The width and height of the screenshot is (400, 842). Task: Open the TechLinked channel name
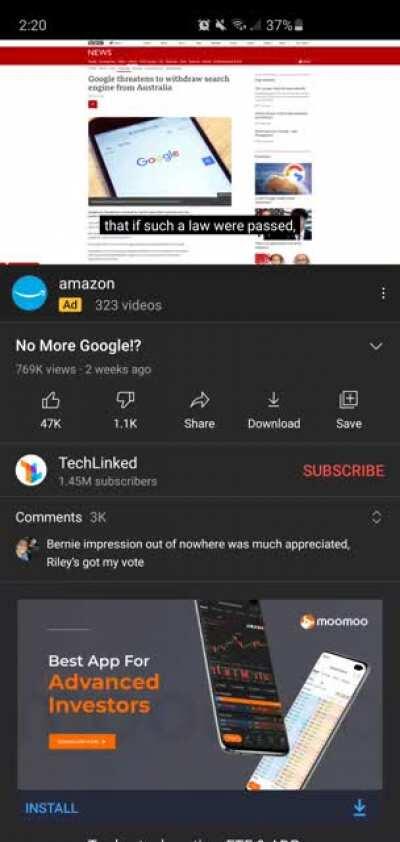pos(98,462)
